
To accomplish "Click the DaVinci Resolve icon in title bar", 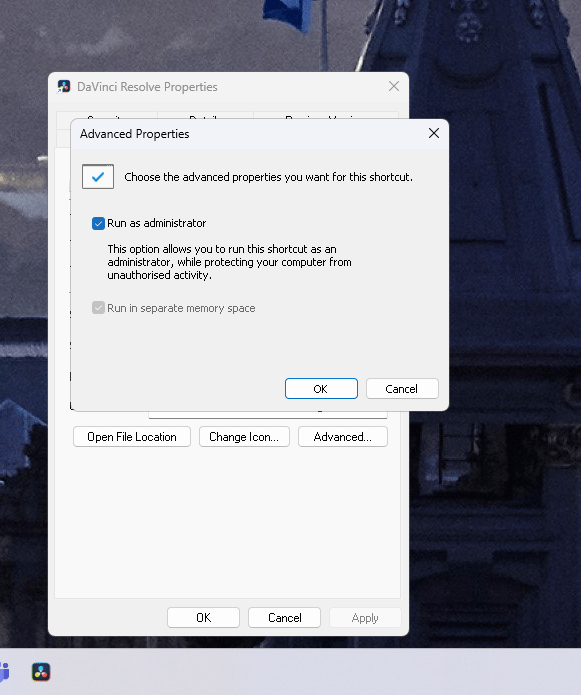I will [64, 86].
